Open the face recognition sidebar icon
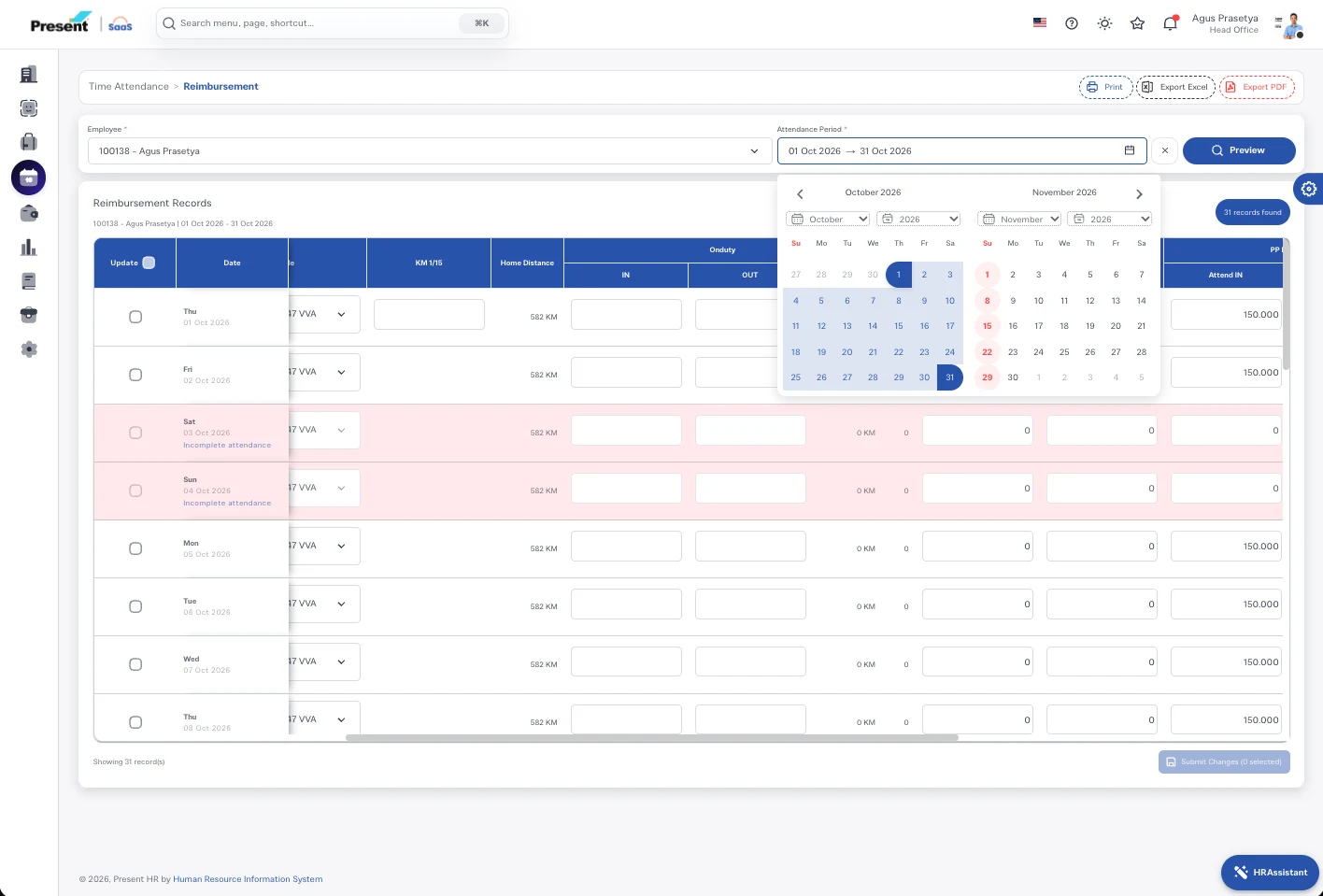Viewport: 1323px width, 896px height. pos(29,108)
